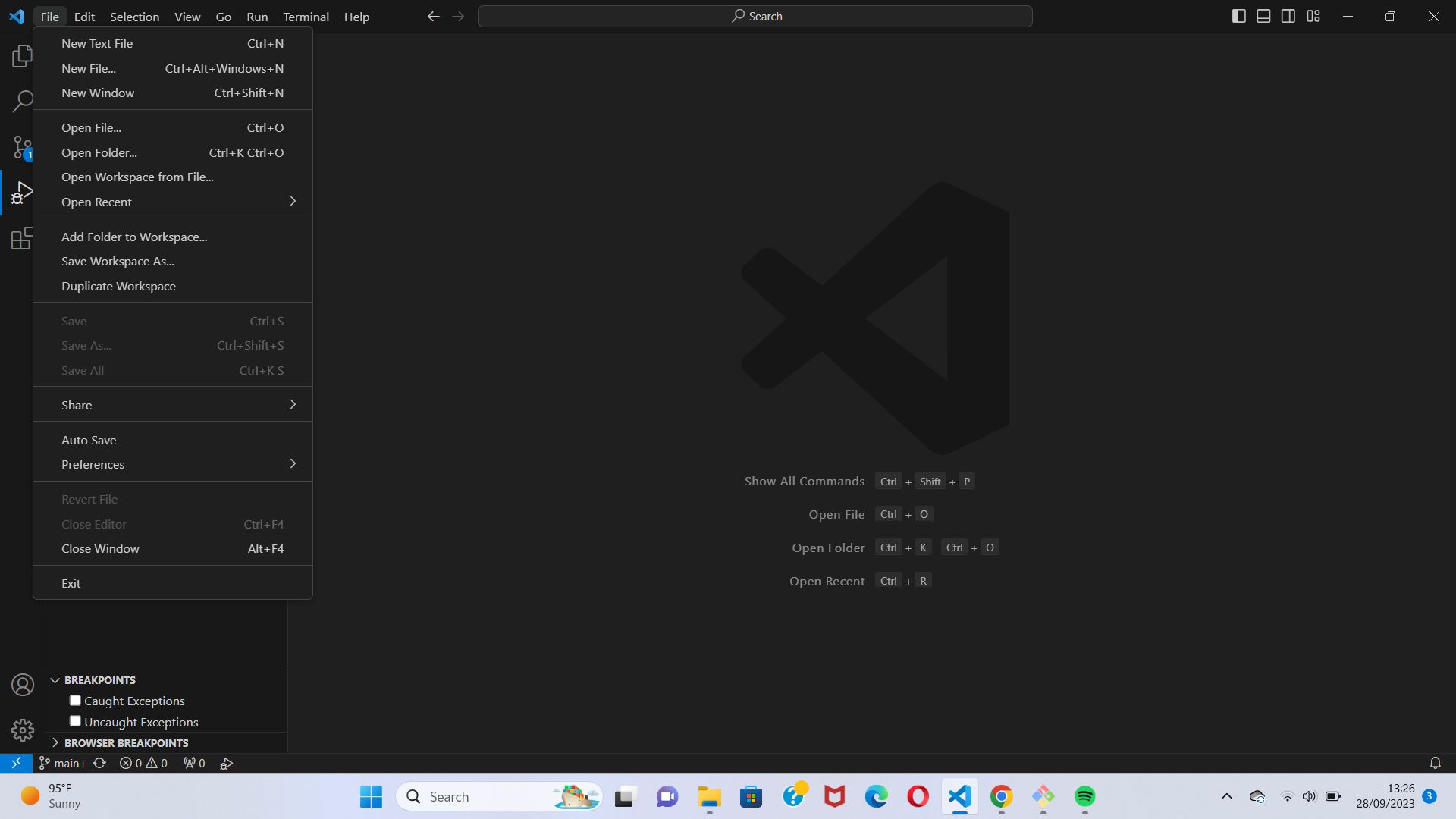Click the remote window indicator in status bar
Screen dimensions: 1456x819
(15, 763)
